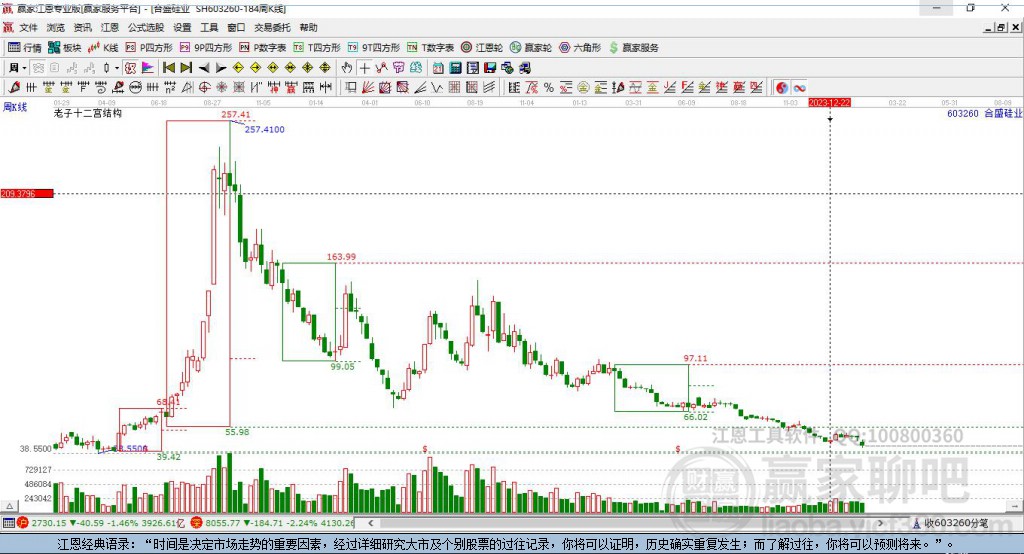
Task: Open the 资讯 menu
Action: (x=82, y=27)
